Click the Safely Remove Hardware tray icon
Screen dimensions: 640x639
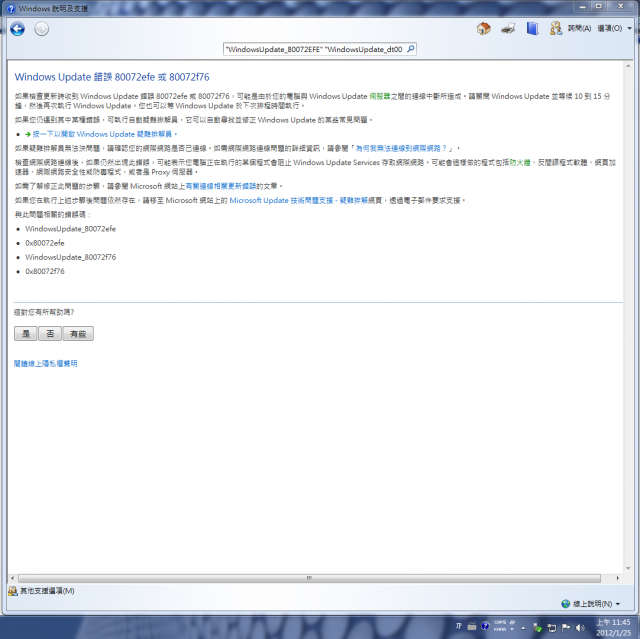(538, 628)
